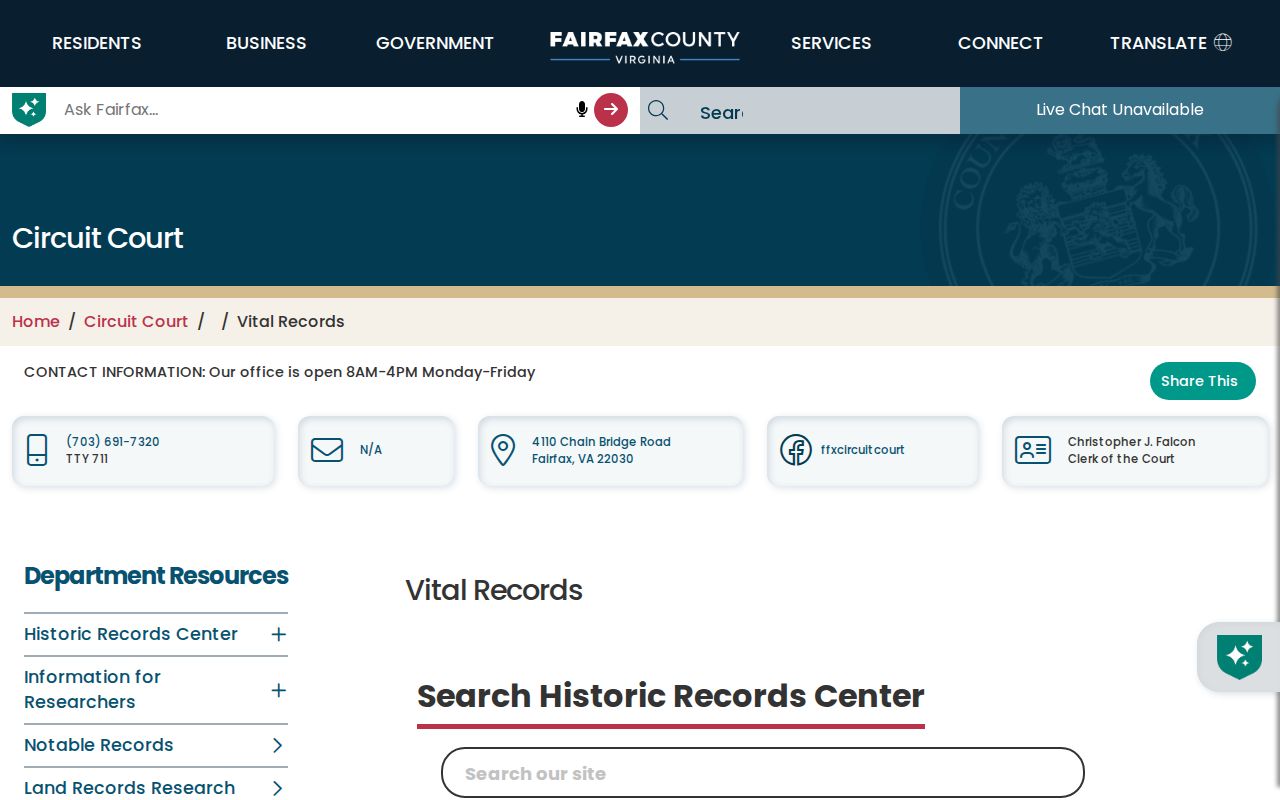Screen dimensions: 1280x800
Task: Open ffxcircuitcourt Facebook link
Action: tap(862, 450)
